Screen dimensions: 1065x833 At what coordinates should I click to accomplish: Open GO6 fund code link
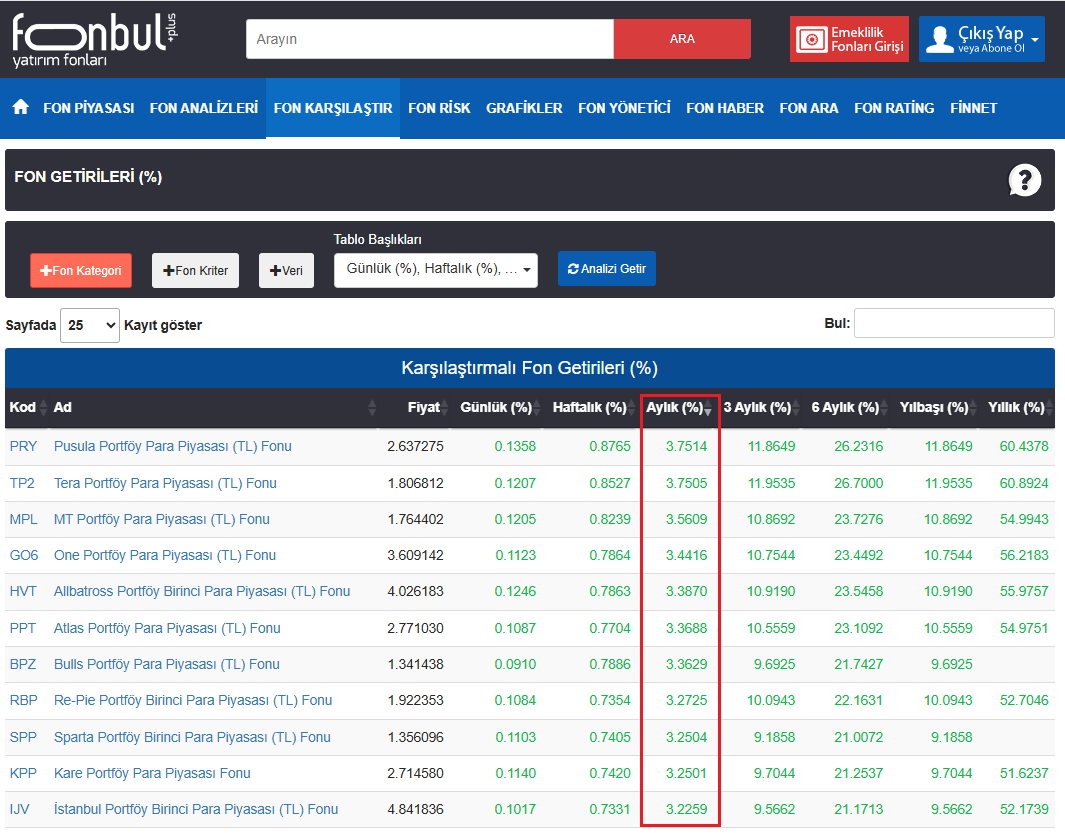coord(24,555)
